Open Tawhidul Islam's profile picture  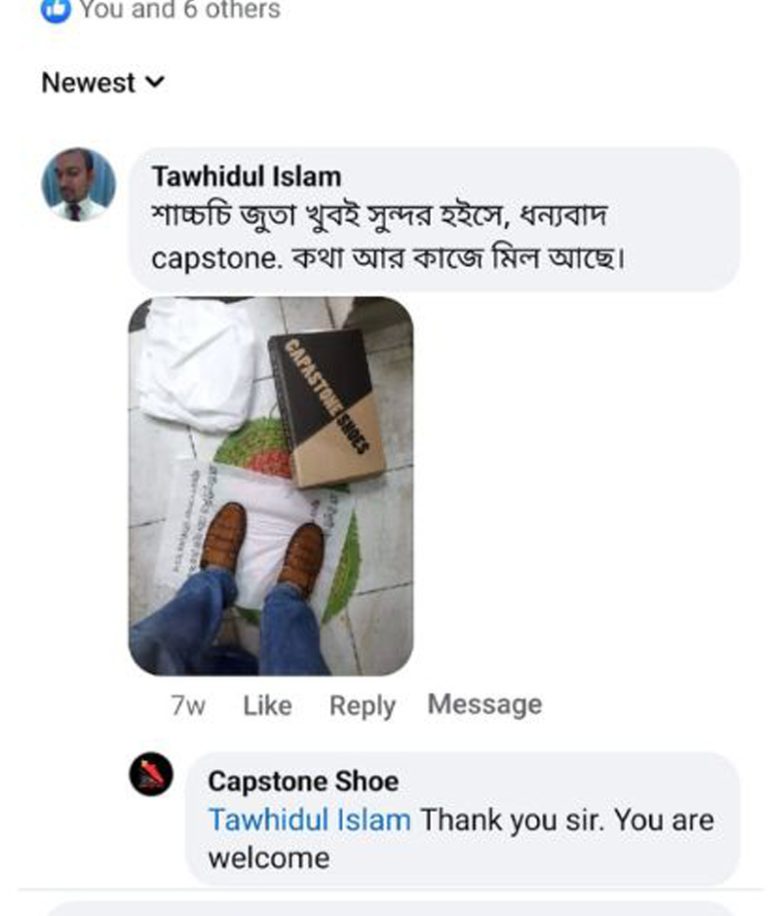(78, 184)
